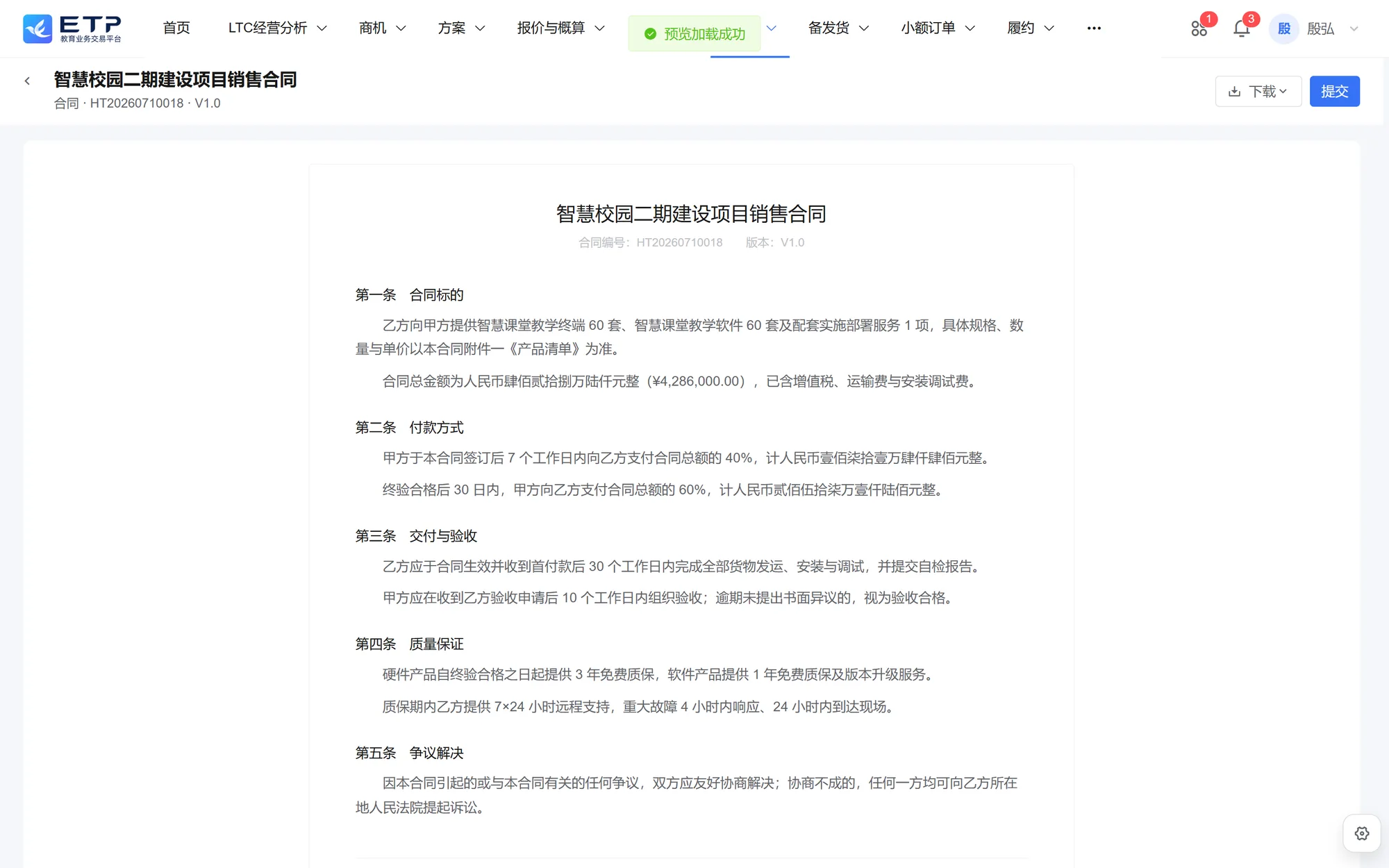Open the 首页 menu item

coord(176,28)
